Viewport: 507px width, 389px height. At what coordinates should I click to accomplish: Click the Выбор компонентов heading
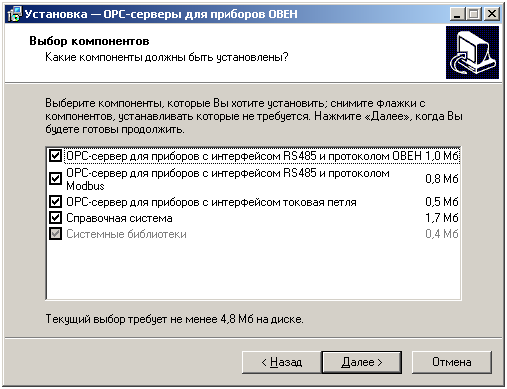pyautogui.click(x=89, y=41)
